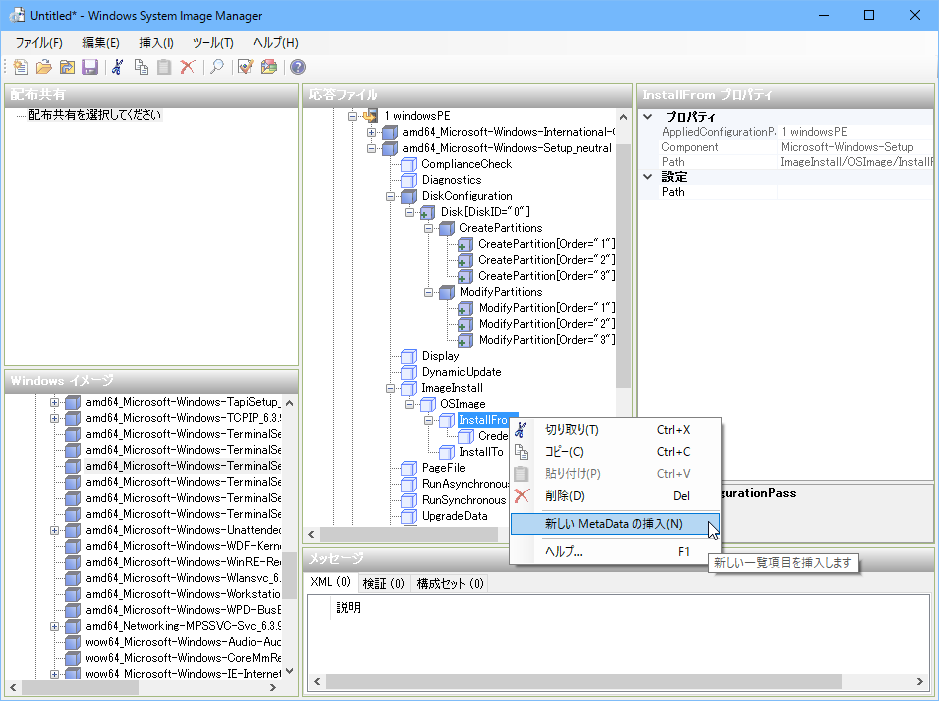The image size is (939, 701).
Task: Click the Path value field under 設定
Action: click(x=855, y=192)
